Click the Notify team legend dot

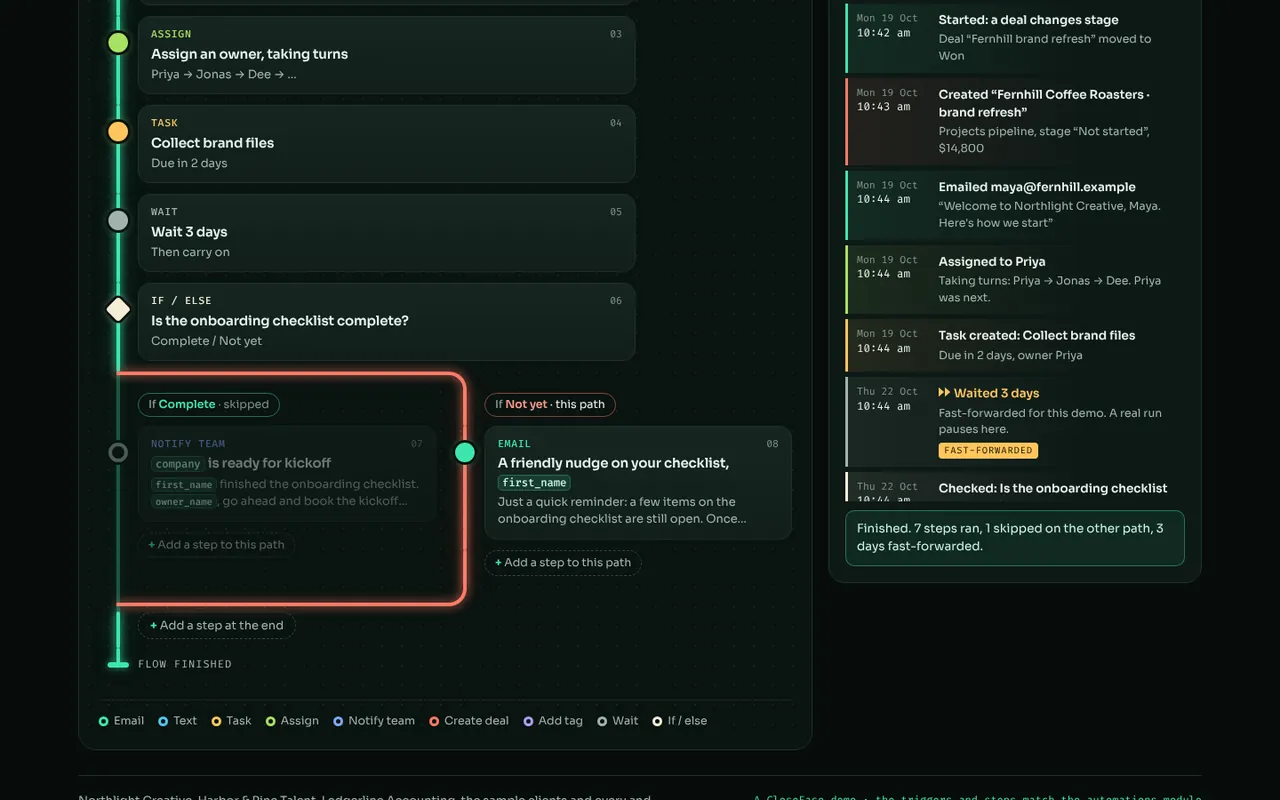338,721
